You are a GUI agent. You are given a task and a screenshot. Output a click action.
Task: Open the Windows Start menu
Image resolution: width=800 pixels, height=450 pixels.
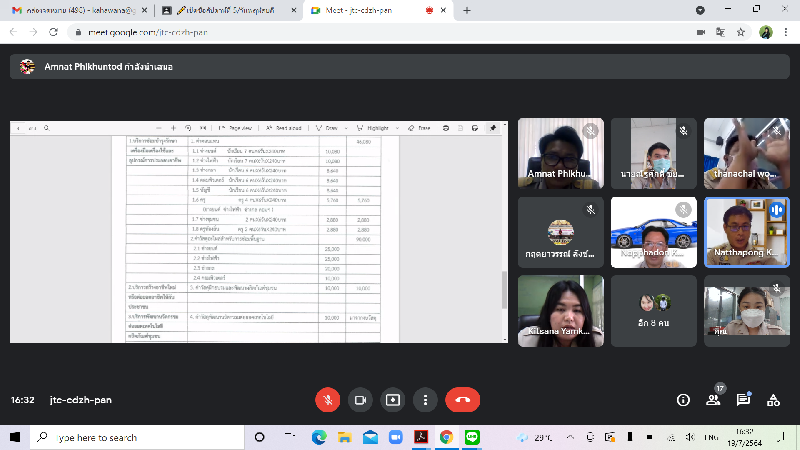pyautogui.click(x=14, y=437)
